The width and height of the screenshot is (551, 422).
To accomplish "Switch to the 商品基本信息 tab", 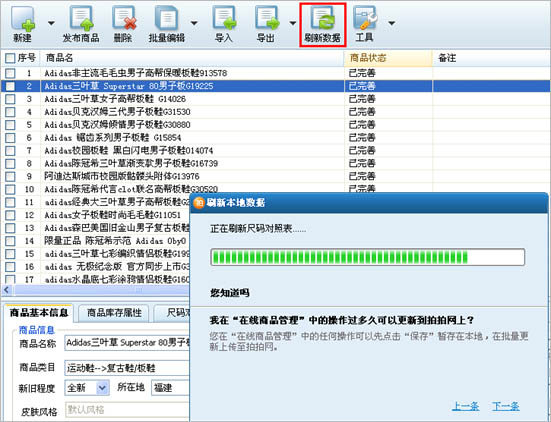I will click(39, 313).
